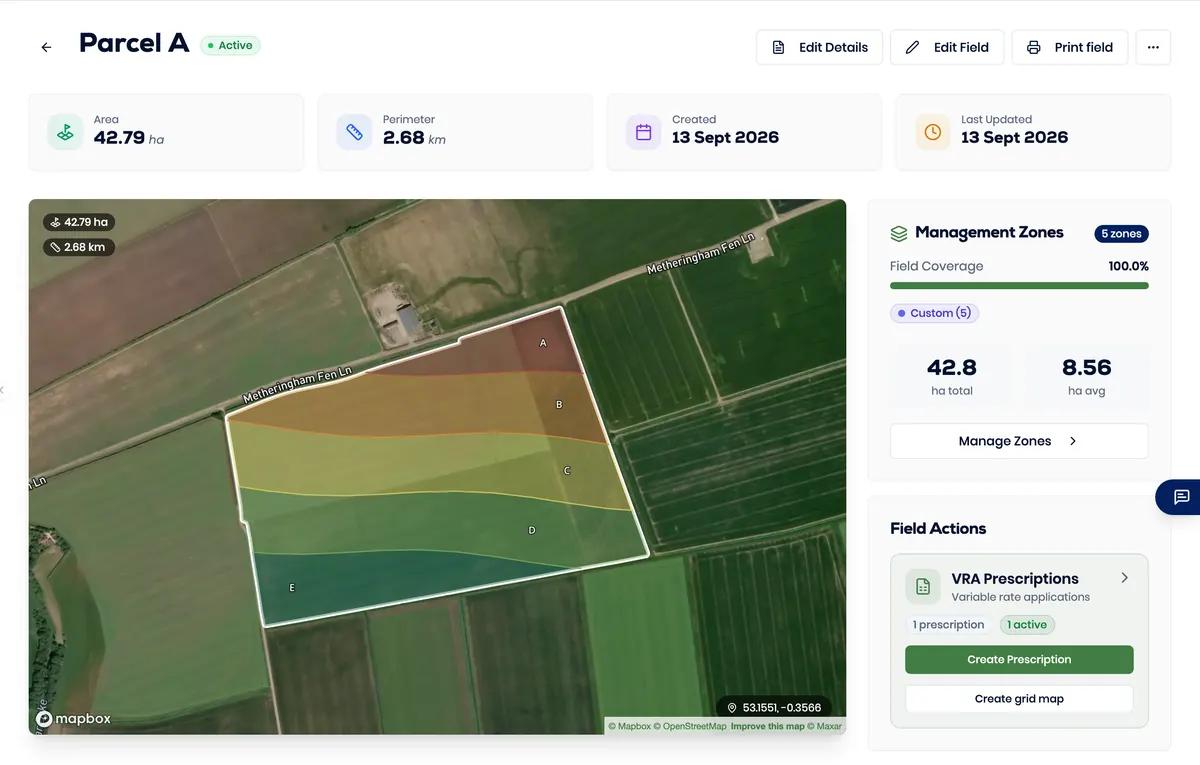Open the chat message floating button

(1180, 497)
